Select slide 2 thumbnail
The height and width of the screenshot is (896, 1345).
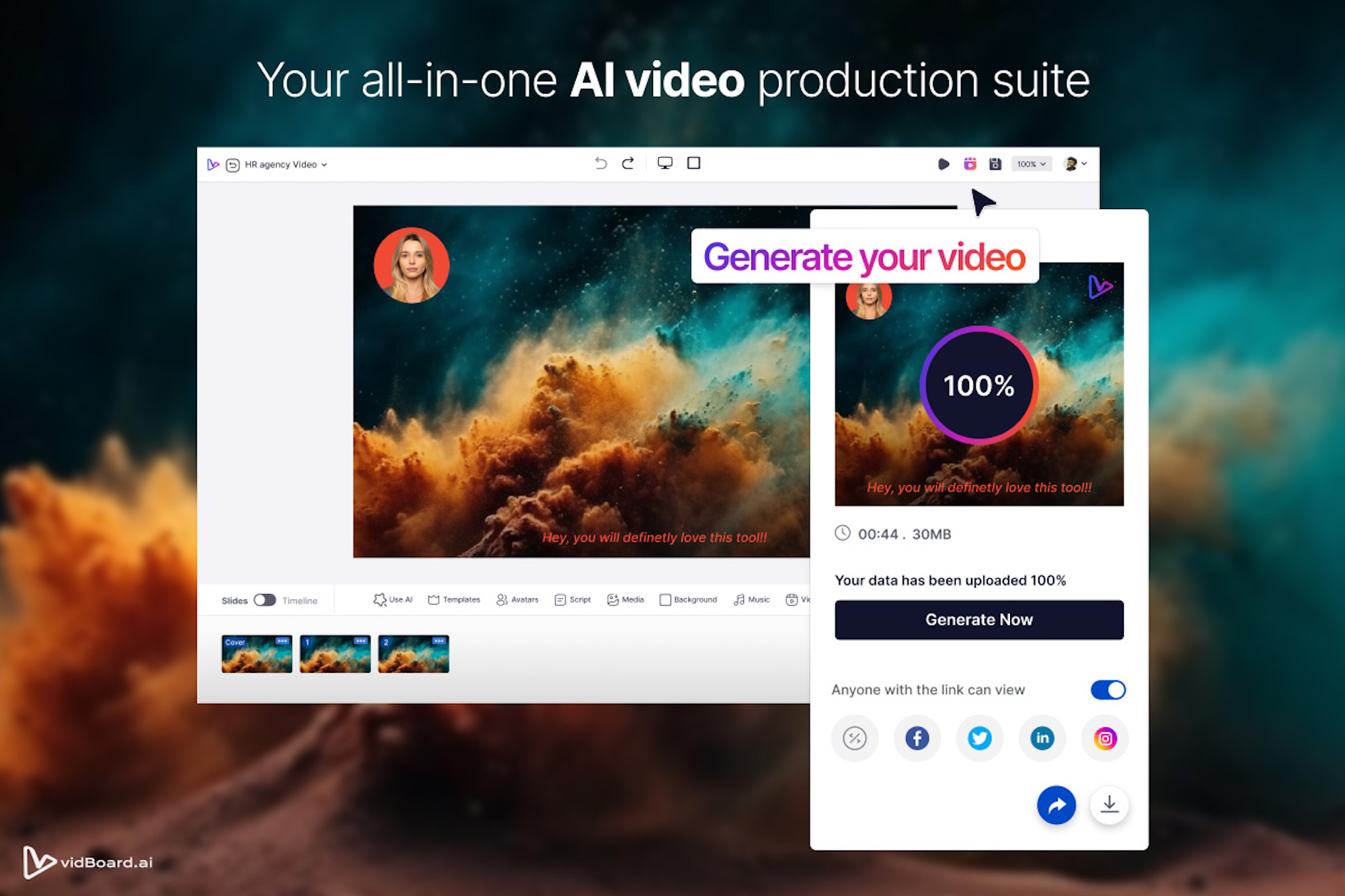point(414,654)
